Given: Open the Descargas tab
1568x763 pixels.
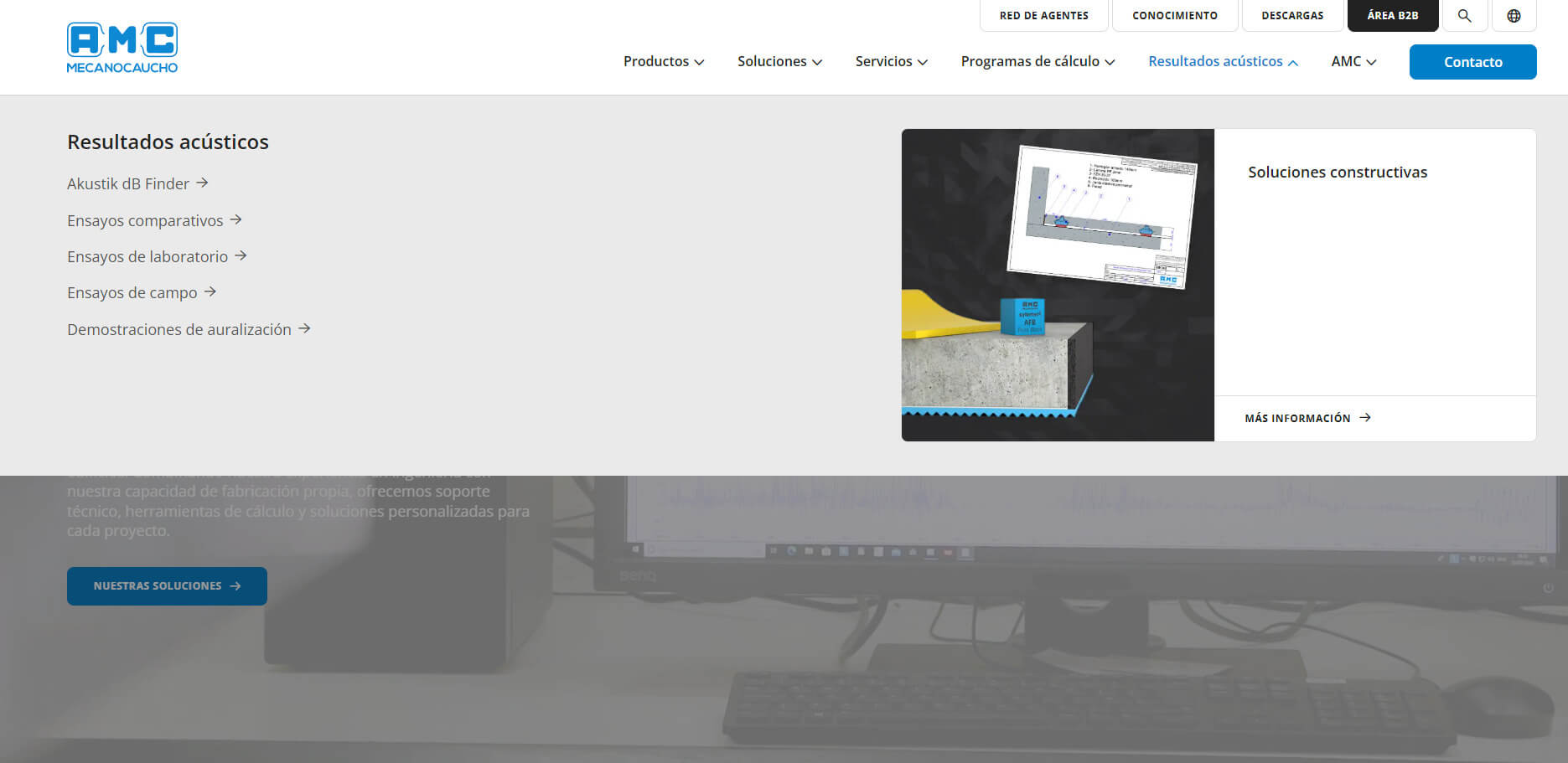Looking at the screenshot, I should pos(1292,16).
